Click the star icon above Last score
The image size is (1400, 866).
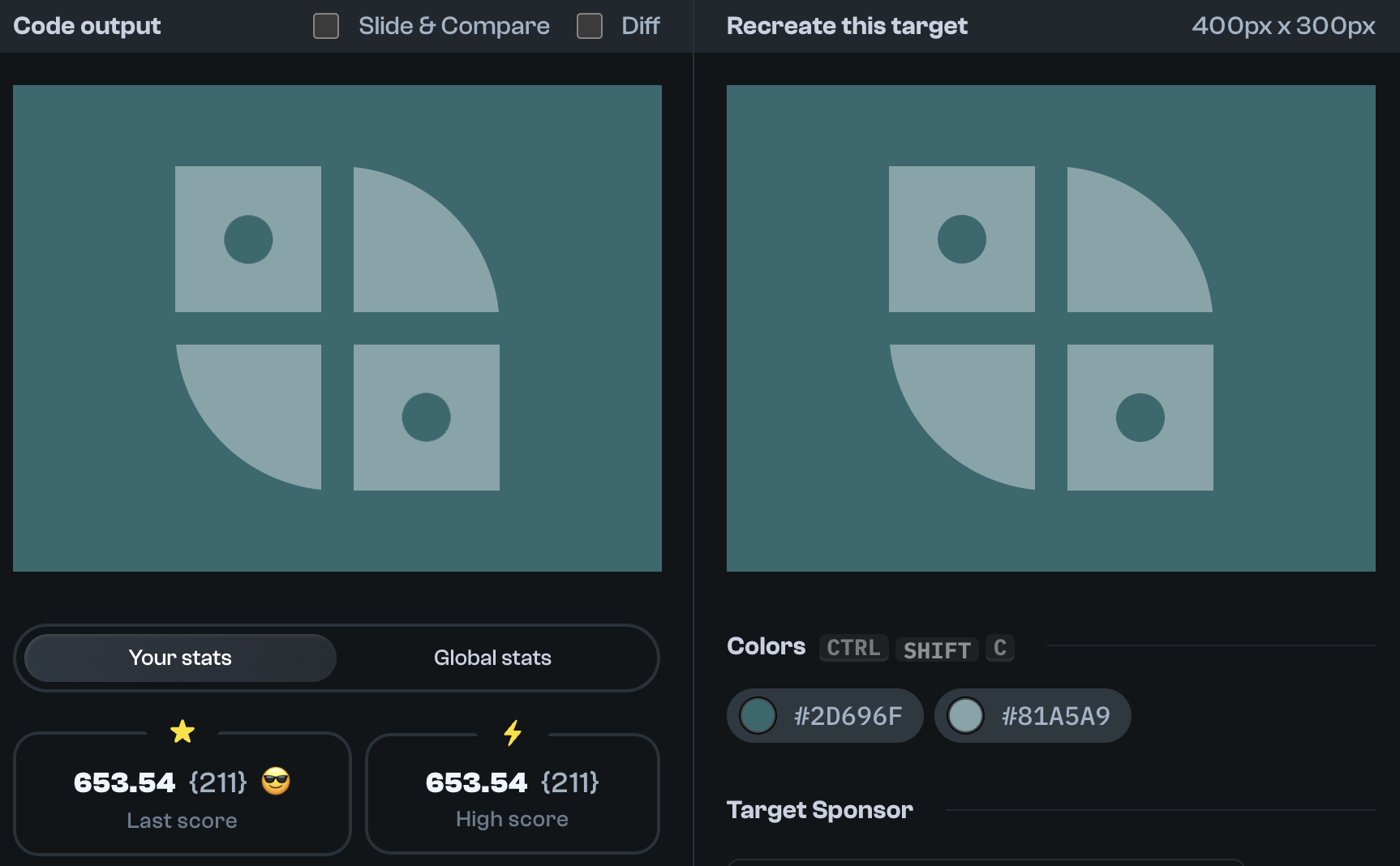183,731
